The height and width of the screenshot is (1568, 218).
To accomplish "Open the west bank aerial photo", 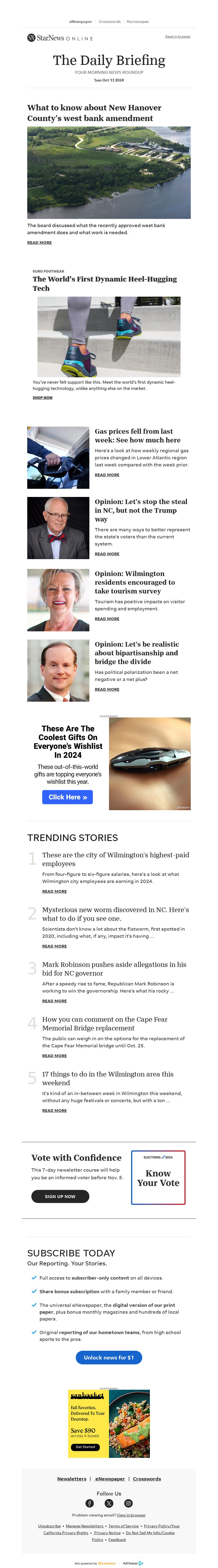I will 109,172.
